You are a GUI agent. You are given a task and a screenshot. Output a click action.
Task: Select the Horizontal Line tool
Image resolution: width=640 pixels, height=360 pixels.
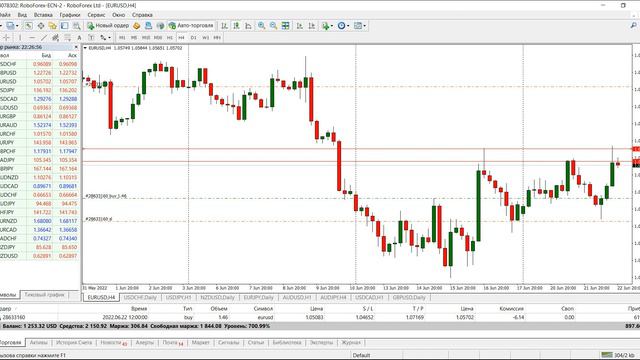click(x=31, y=38)
